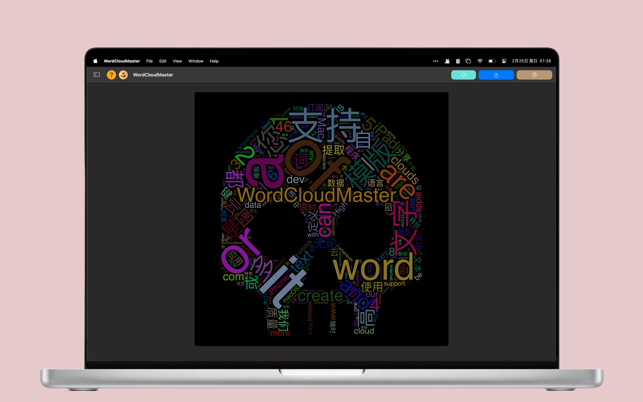This screenshot has height=402, width=643.
Task: Open the Edit menu
Action: [163, 61]
